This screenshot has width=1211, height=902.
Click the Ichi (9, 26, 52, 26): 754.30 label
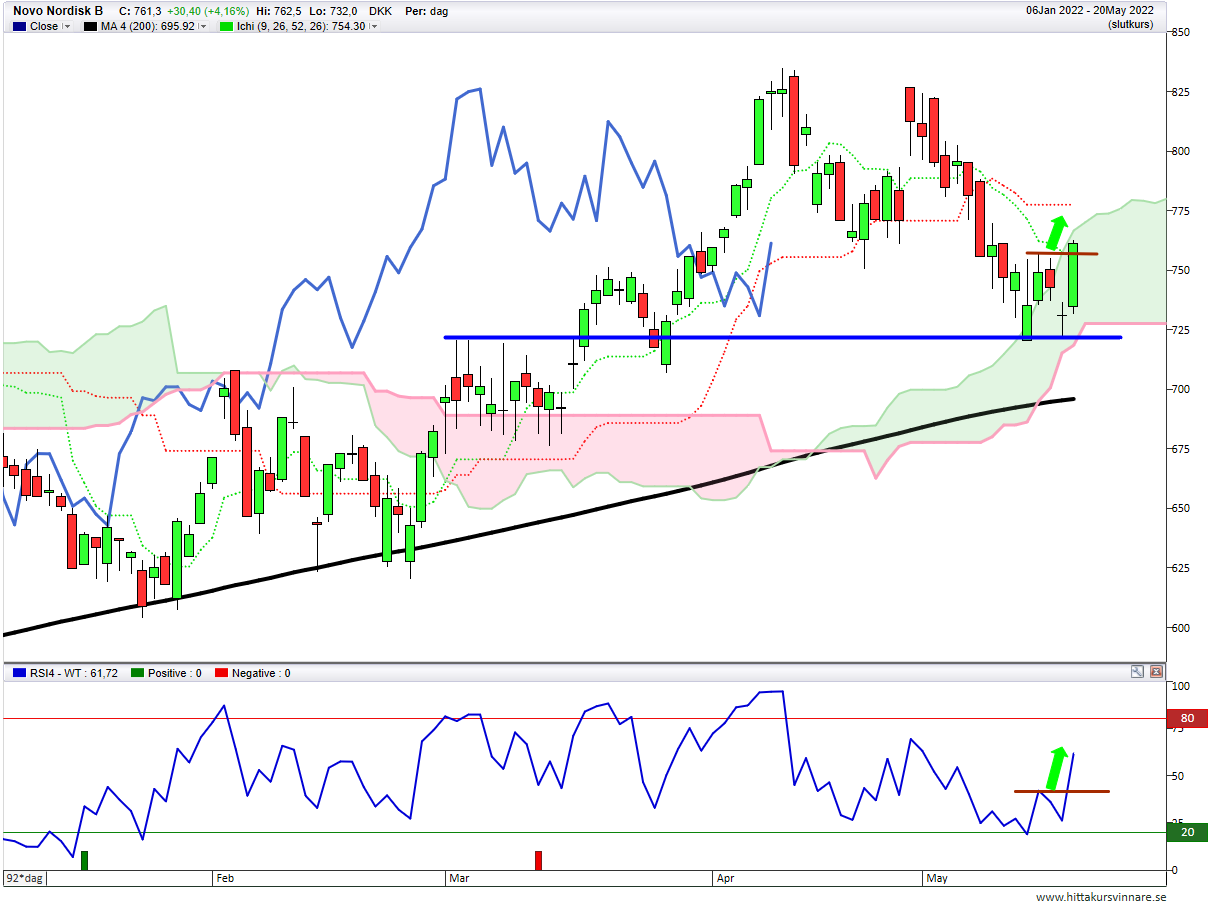pos(300,27)
